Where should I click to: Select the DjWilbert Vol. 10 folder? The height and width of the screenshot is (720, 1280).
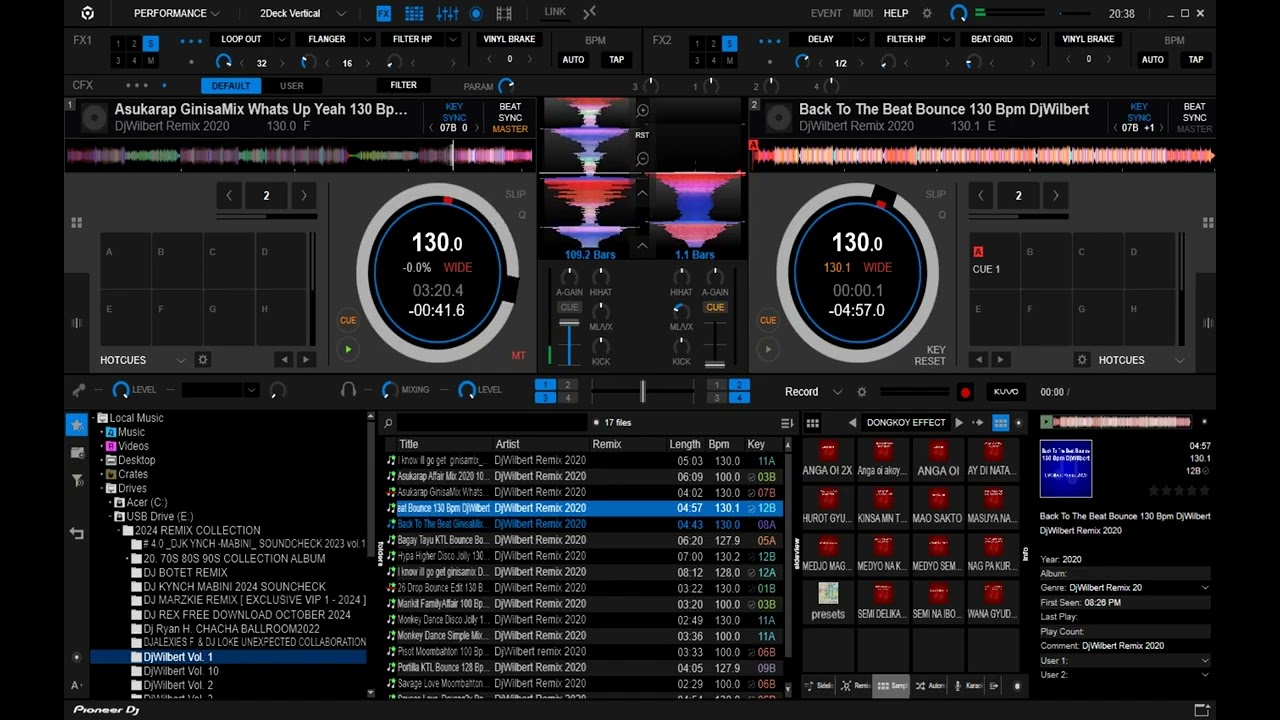(180, 671)
